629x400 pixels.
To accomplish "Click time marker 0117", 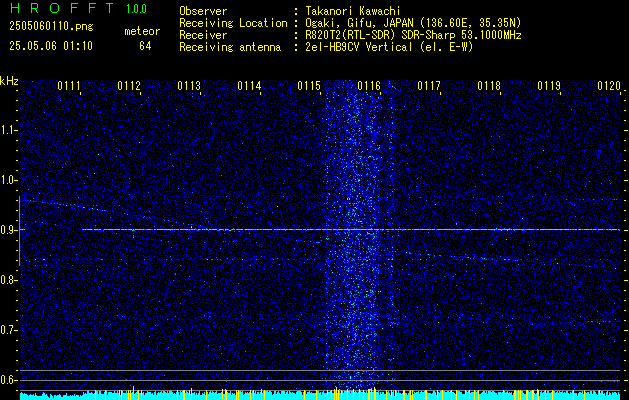I will point(429,86).
